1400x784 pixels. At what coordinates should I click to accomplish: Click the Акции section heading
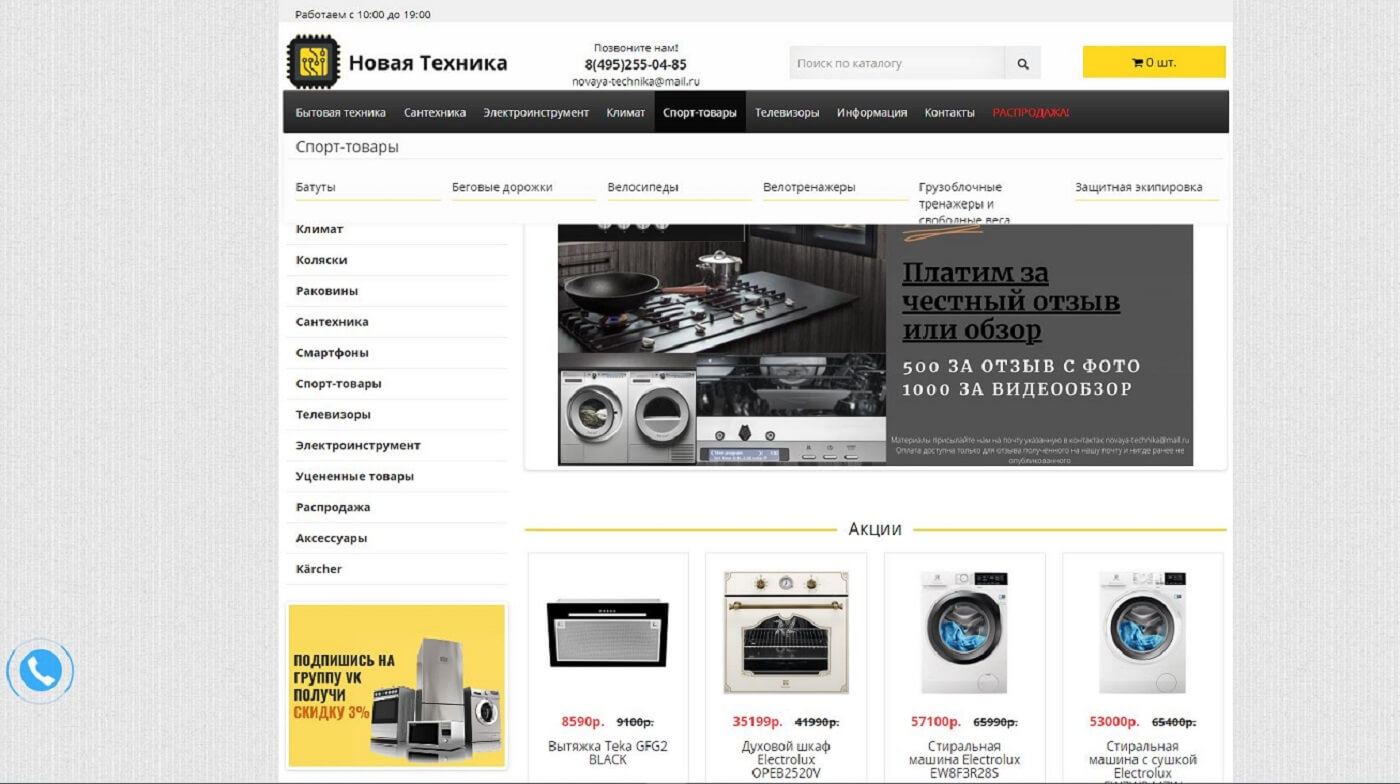click(875, 529)
